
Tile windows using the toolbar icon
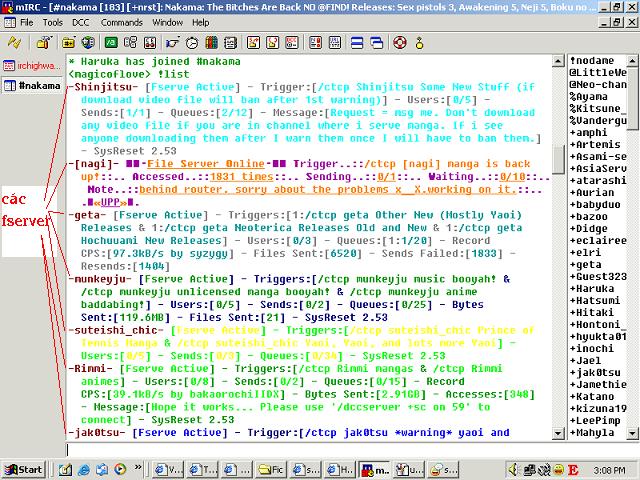[357, 42]
